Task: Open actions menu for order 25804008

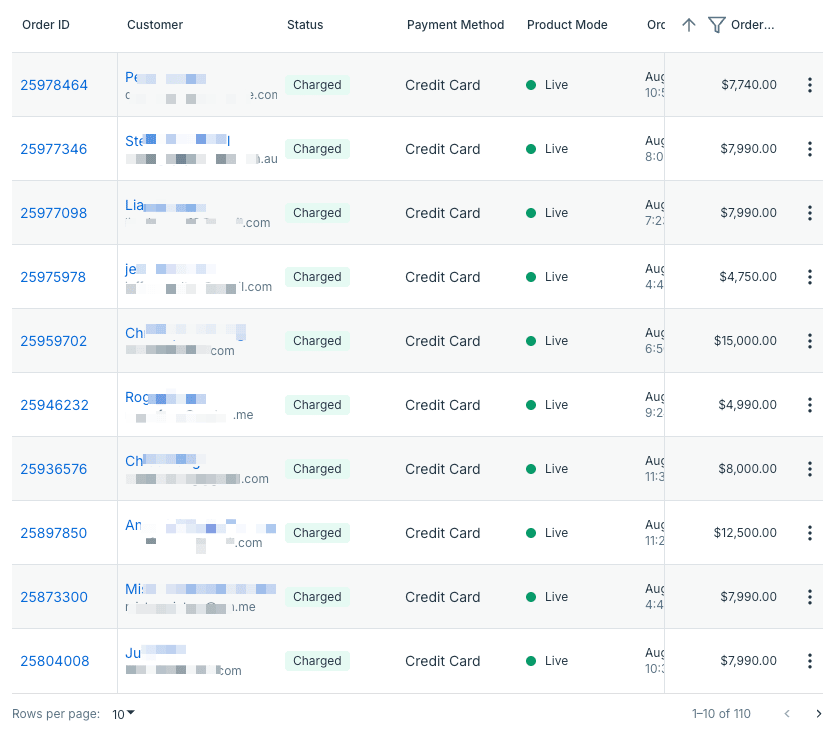Action: [x=810, y=661]
